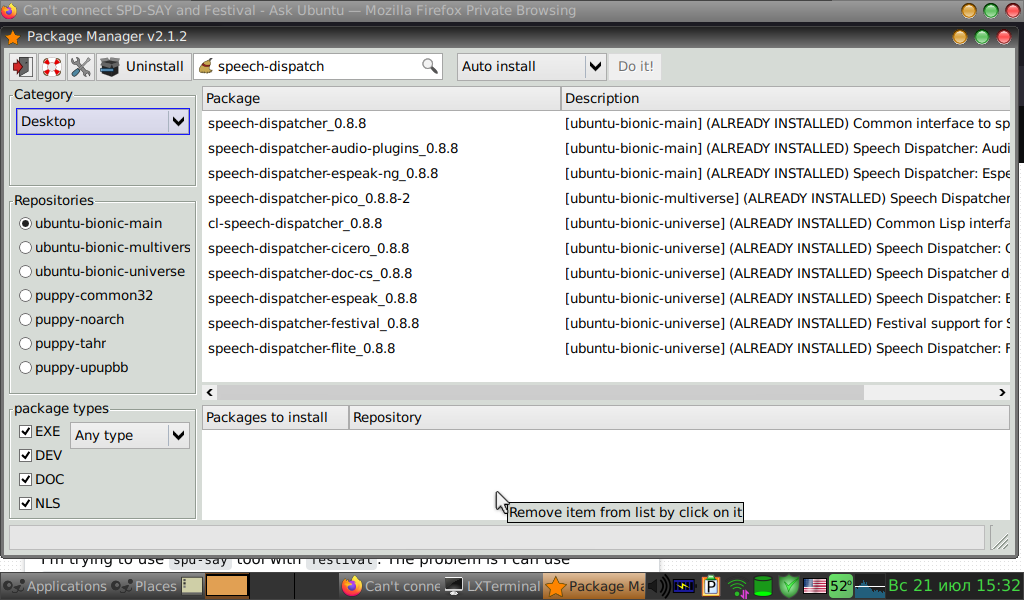Click the green storage cylinder tray icon

pos(763,586)
